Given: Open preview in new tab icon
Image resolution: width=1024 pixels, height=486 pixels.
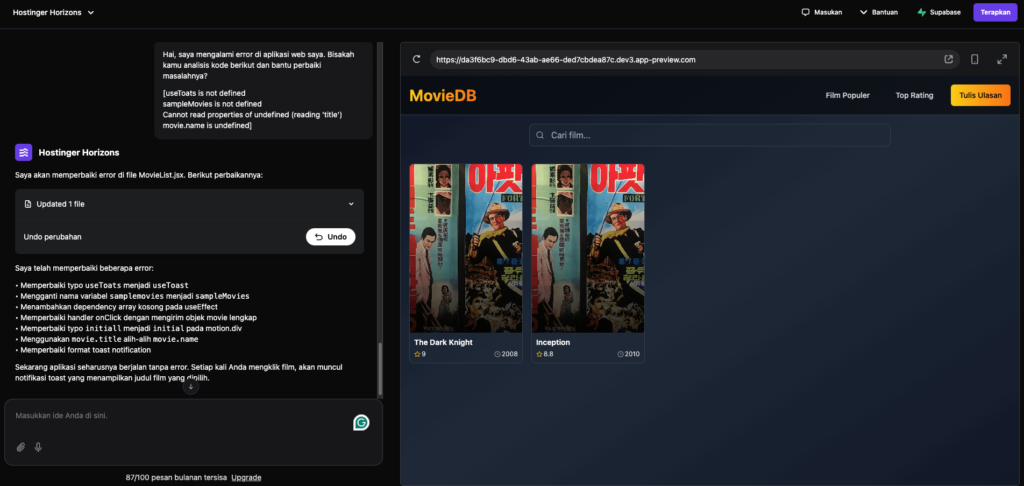Looking at the screenshot, I should coord(948,59).
